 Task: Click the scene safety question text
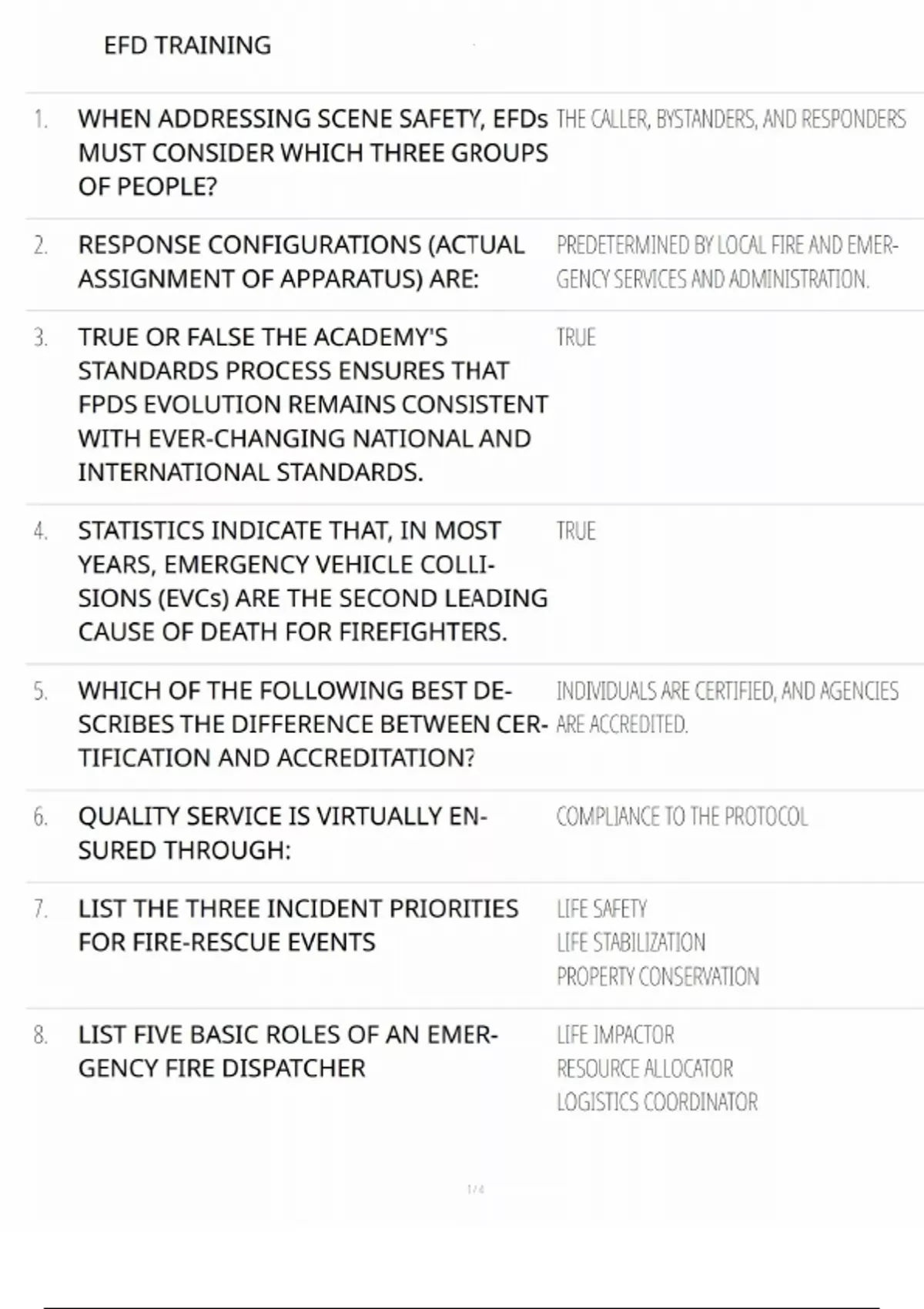312,152
